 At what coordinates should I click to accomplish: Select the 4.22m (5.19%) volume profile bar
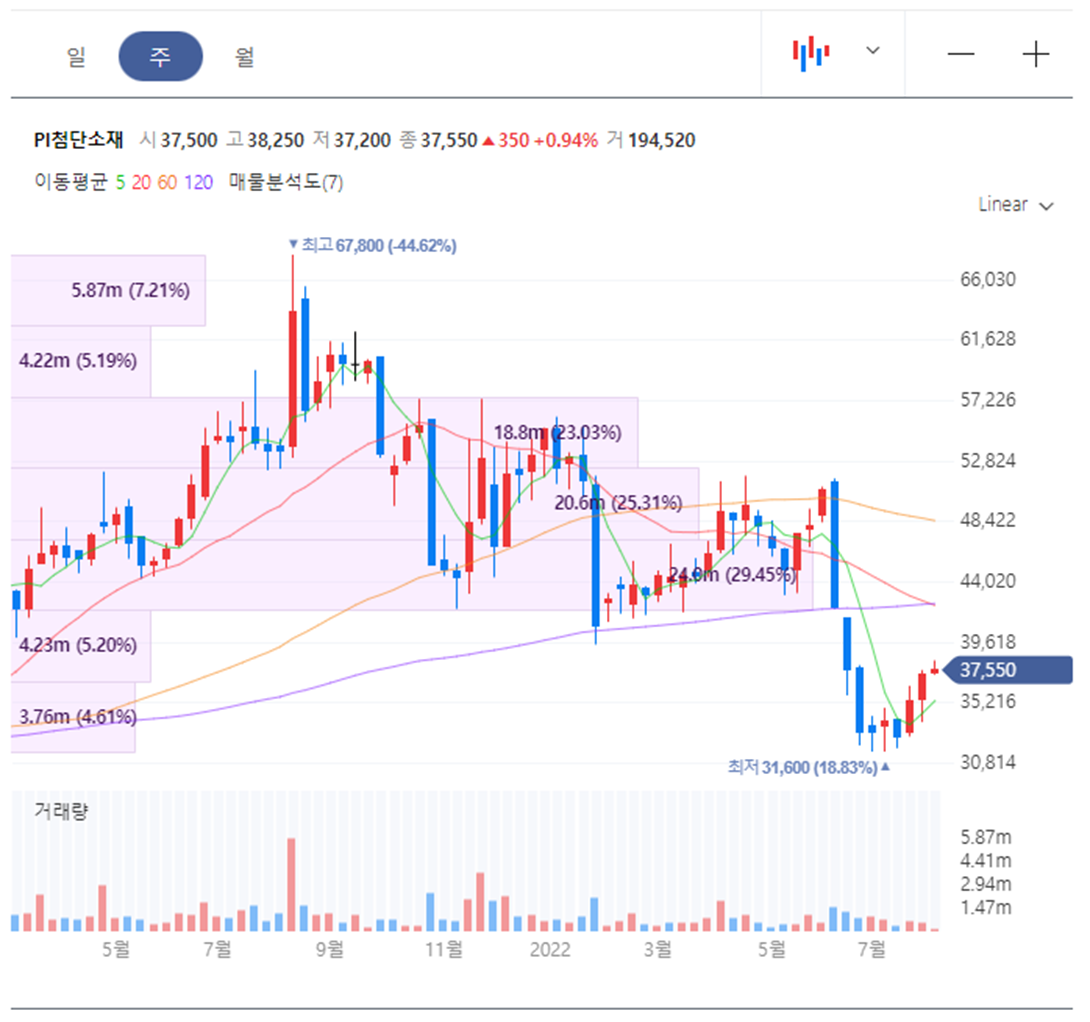[81, 362]
